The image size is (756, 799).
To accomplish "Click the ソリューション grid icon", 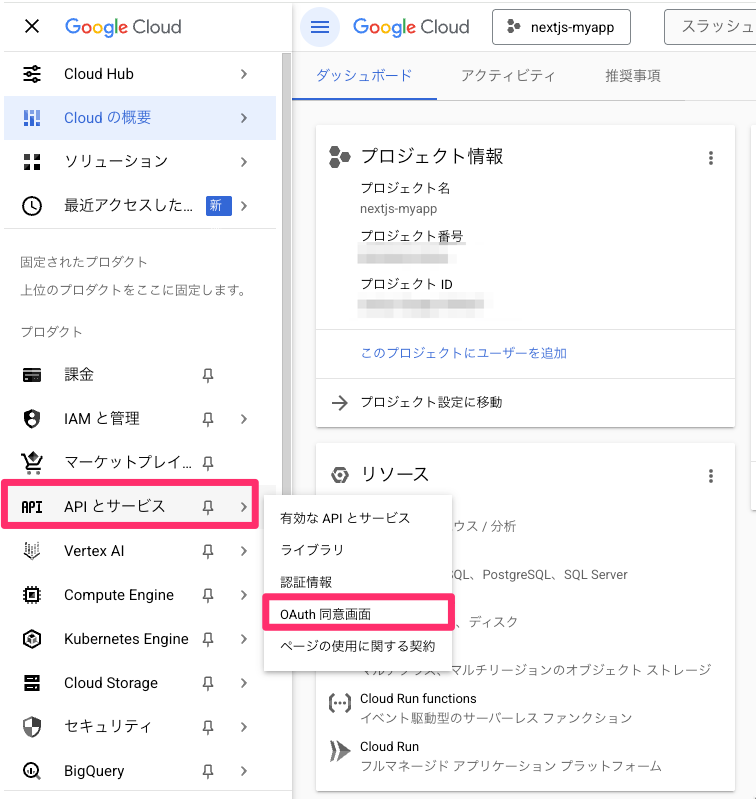I will (x=32, y=162).
